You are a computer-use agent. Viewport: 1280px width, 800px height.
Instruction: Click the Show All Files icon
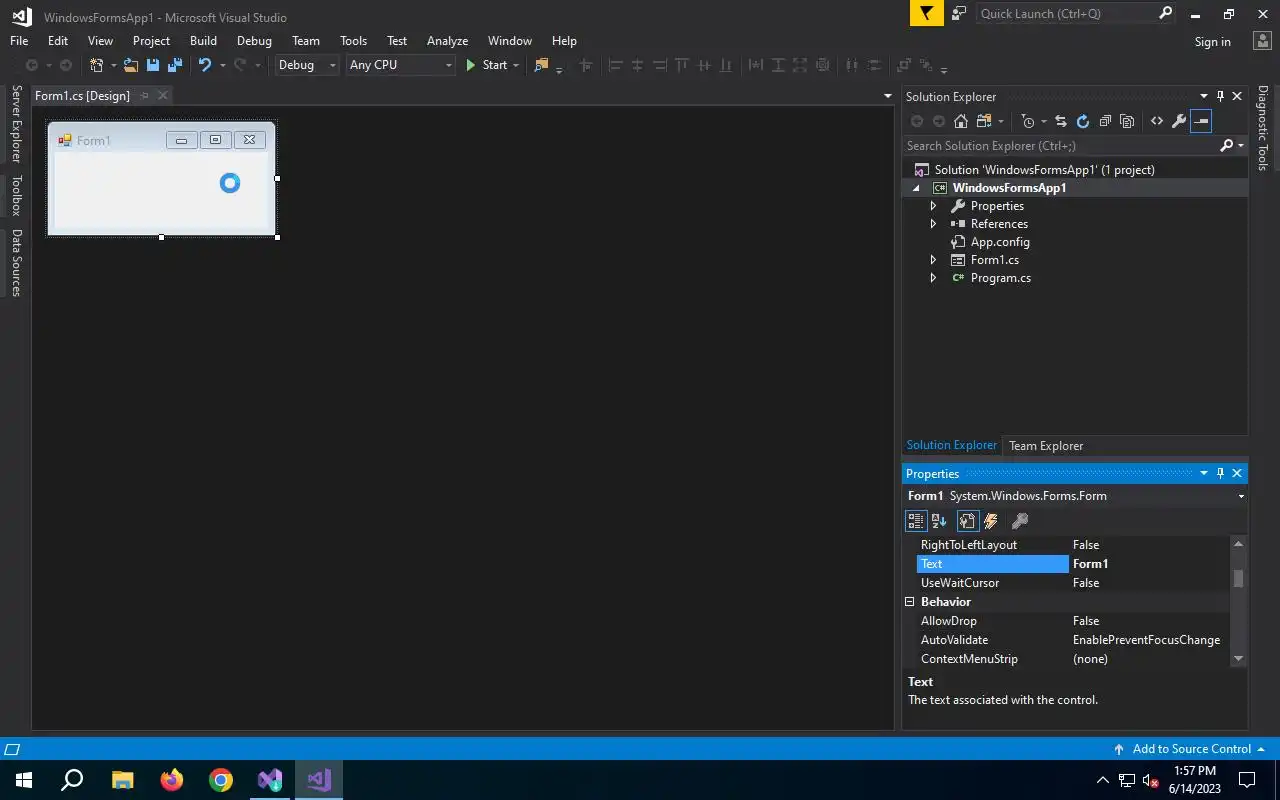coord(1127,121)
